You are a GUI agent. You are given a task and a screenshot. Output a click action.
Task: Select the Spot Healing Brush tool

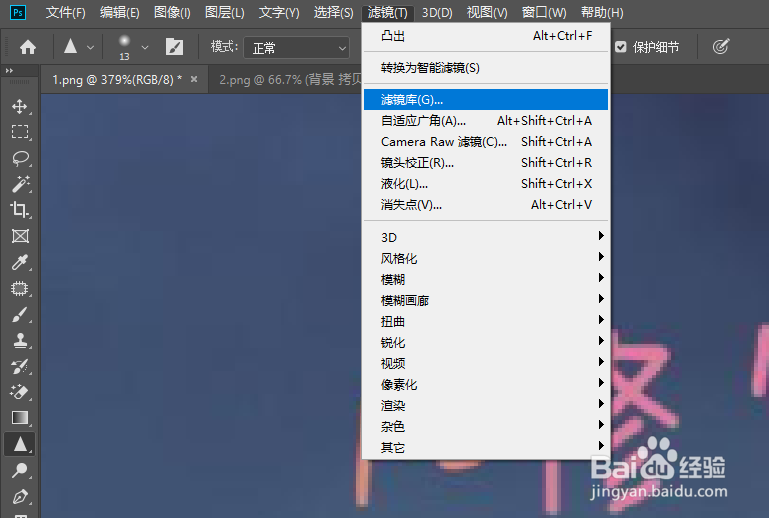coord(20,288)
